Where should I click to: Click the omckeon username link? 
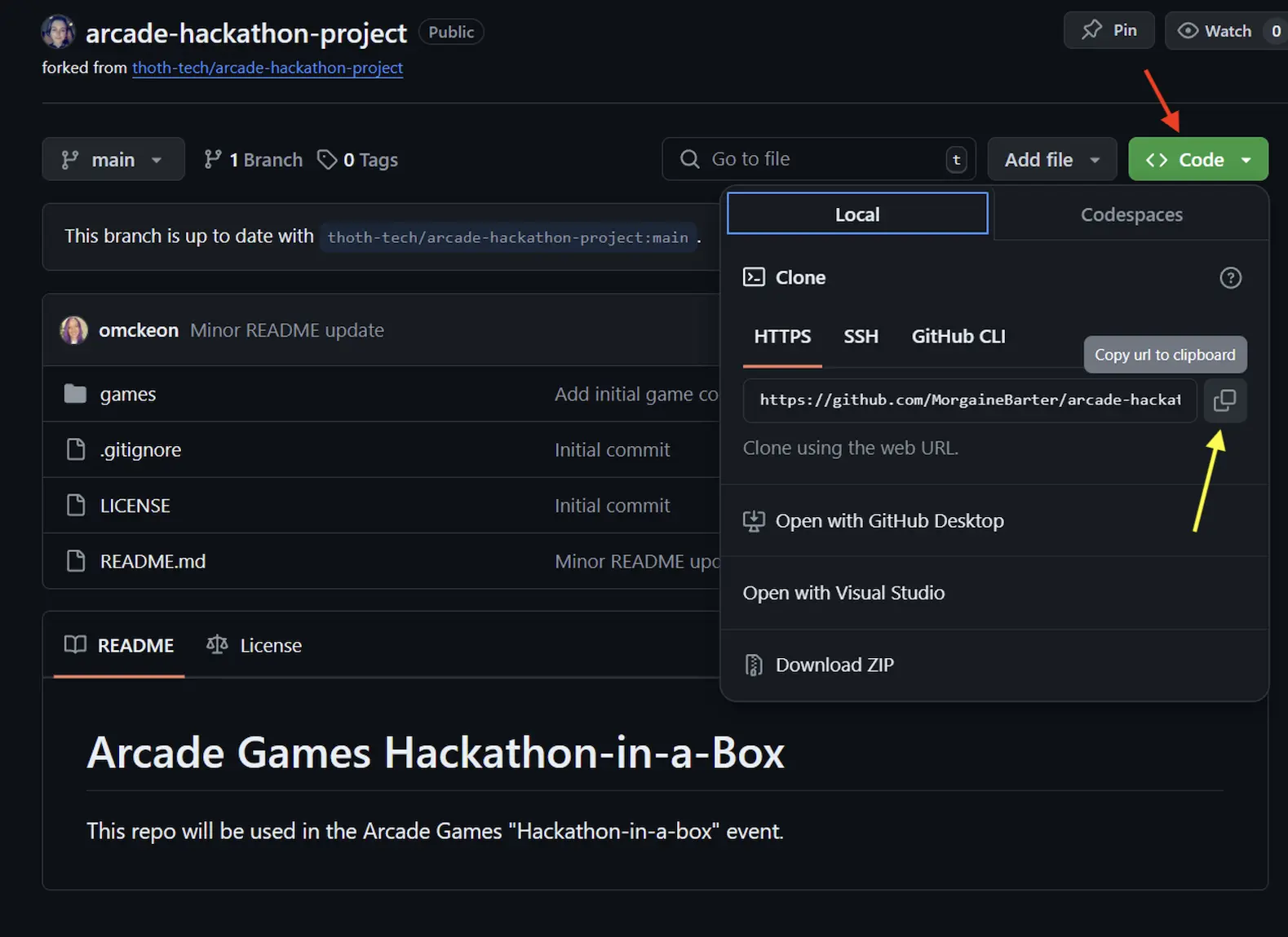(139, 330)
